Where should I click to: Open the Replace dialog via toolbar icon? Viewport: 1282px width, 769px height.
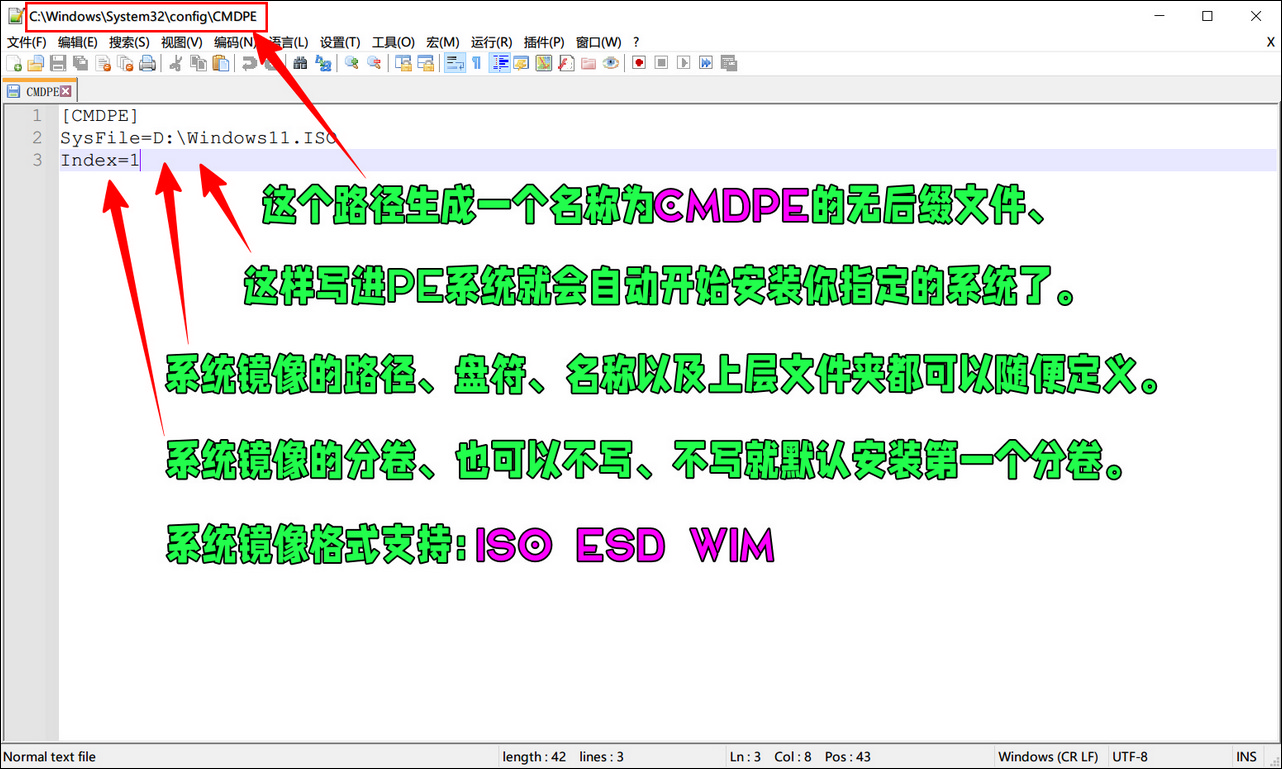click(x=323, y=63)
